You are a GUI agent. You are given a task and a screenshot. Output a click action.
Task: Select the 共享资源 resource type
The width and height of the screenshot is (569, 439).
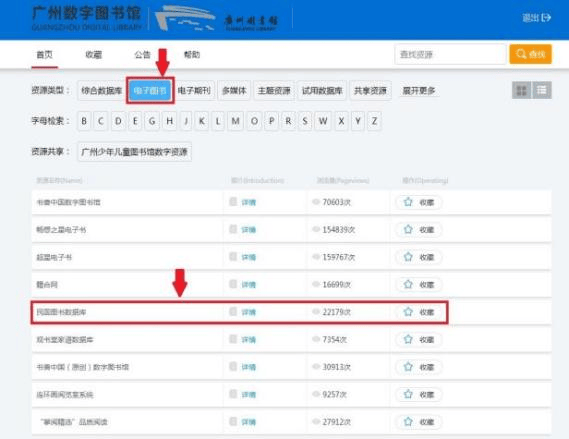pos(371,90)
